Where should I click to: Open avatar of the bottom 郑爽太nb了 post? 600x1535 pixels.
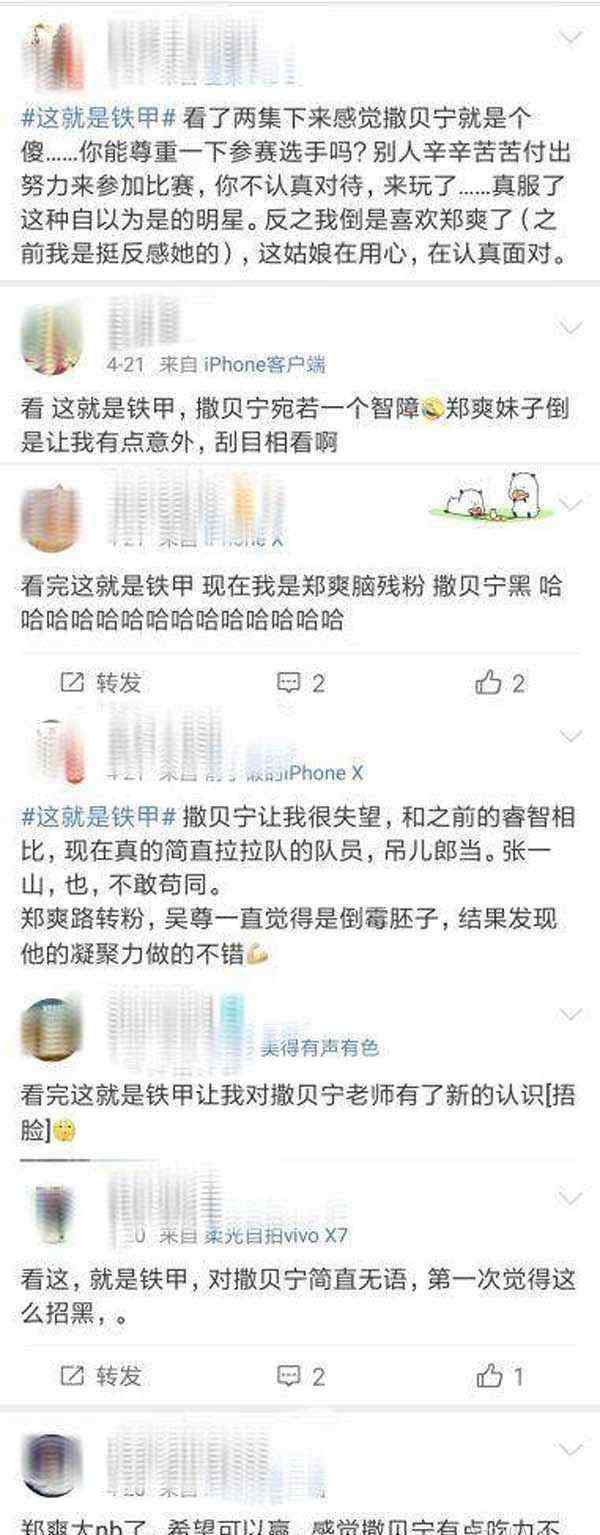tap(52, 1466)
